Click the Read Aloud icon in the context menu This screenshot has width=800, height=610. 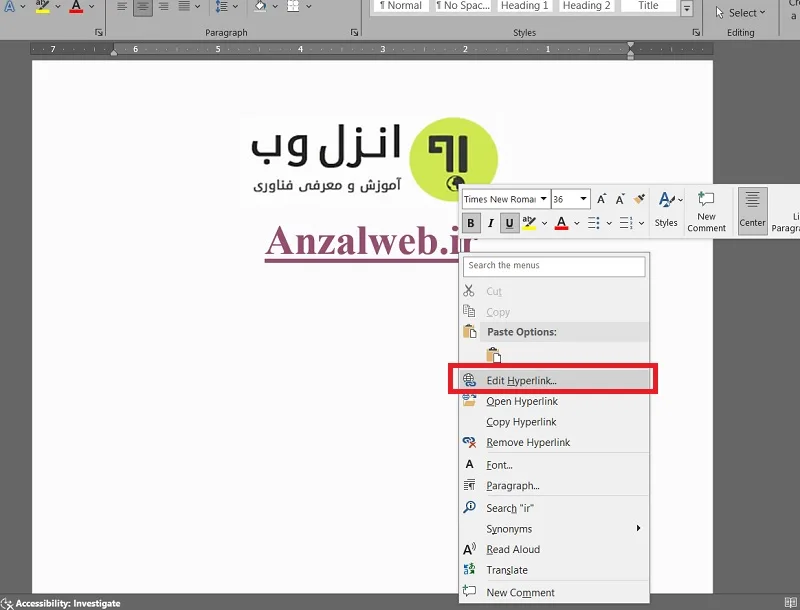coord(469,549)
